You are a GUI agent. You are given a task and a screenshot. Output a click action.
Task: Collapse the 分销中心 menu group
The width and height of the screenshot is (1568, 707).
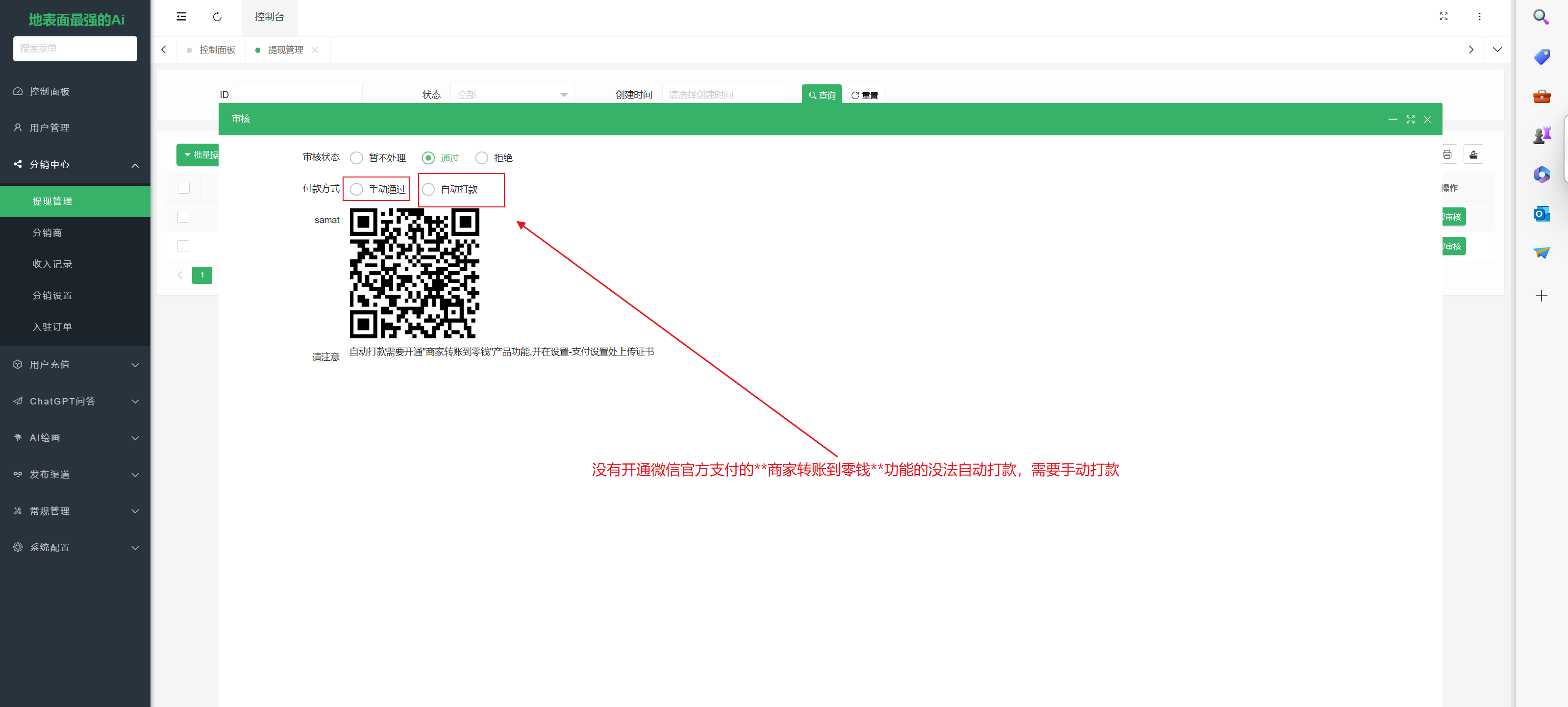click(x=75, y=165)
